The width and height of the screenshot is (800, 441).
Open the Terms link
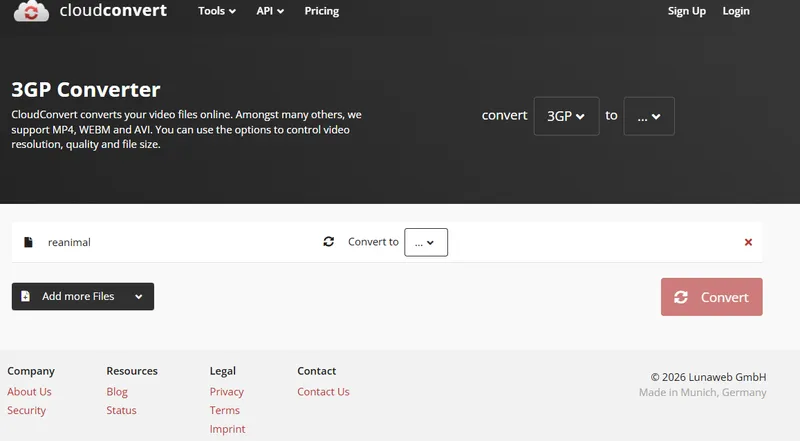(x=224, y=410)
